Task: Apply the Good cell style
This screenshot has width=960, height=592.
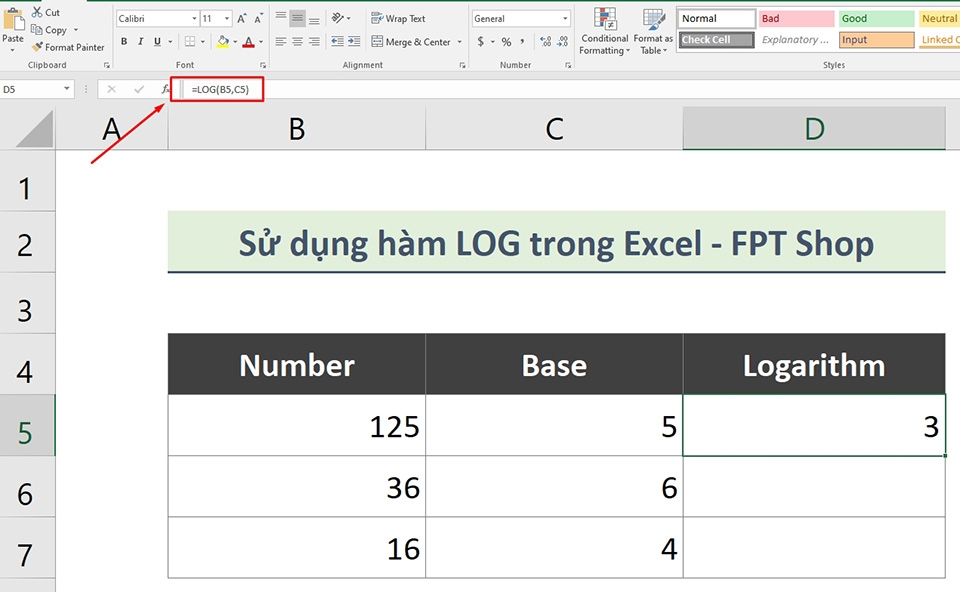Action: point(877,18)
